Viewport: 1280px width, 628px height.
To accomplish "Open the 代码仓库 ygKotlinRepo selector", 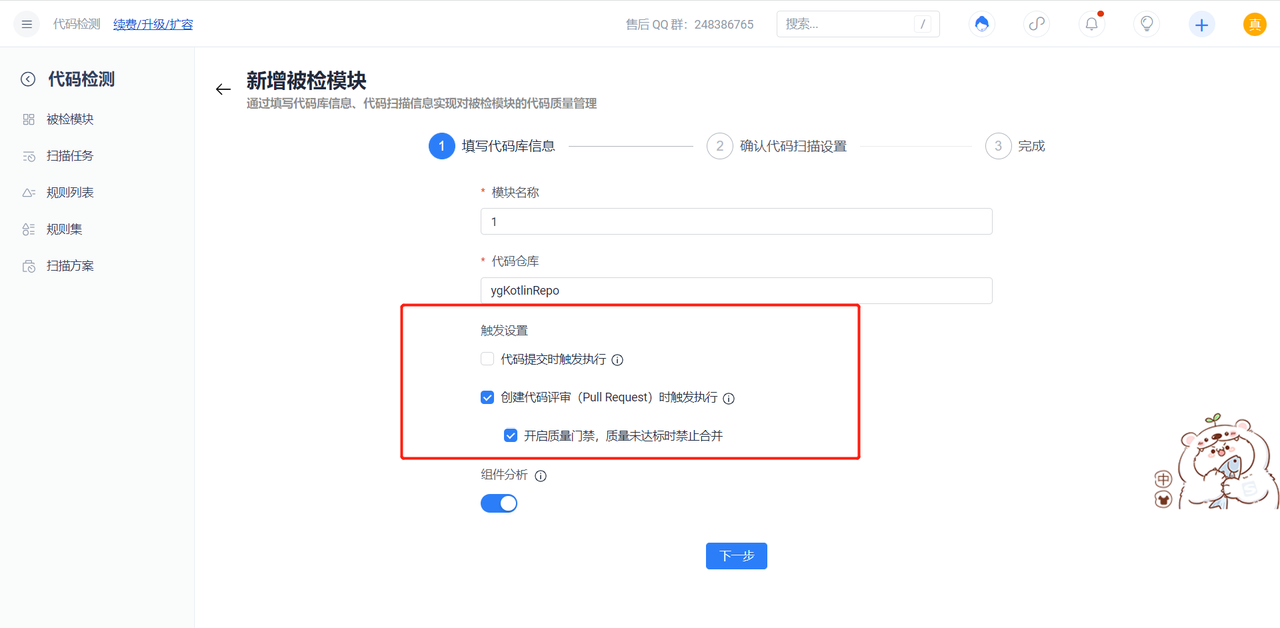I will 736,290.
